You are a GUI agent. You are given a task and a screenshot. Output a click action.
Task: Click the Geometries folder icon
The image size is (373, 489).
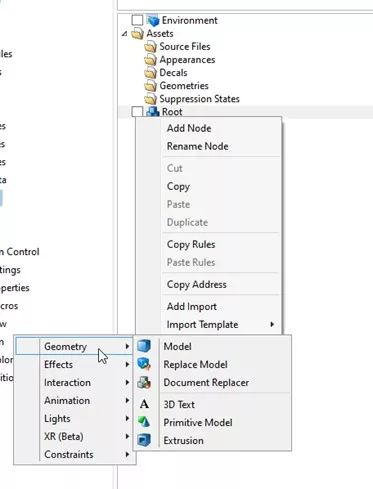point(150,86)
